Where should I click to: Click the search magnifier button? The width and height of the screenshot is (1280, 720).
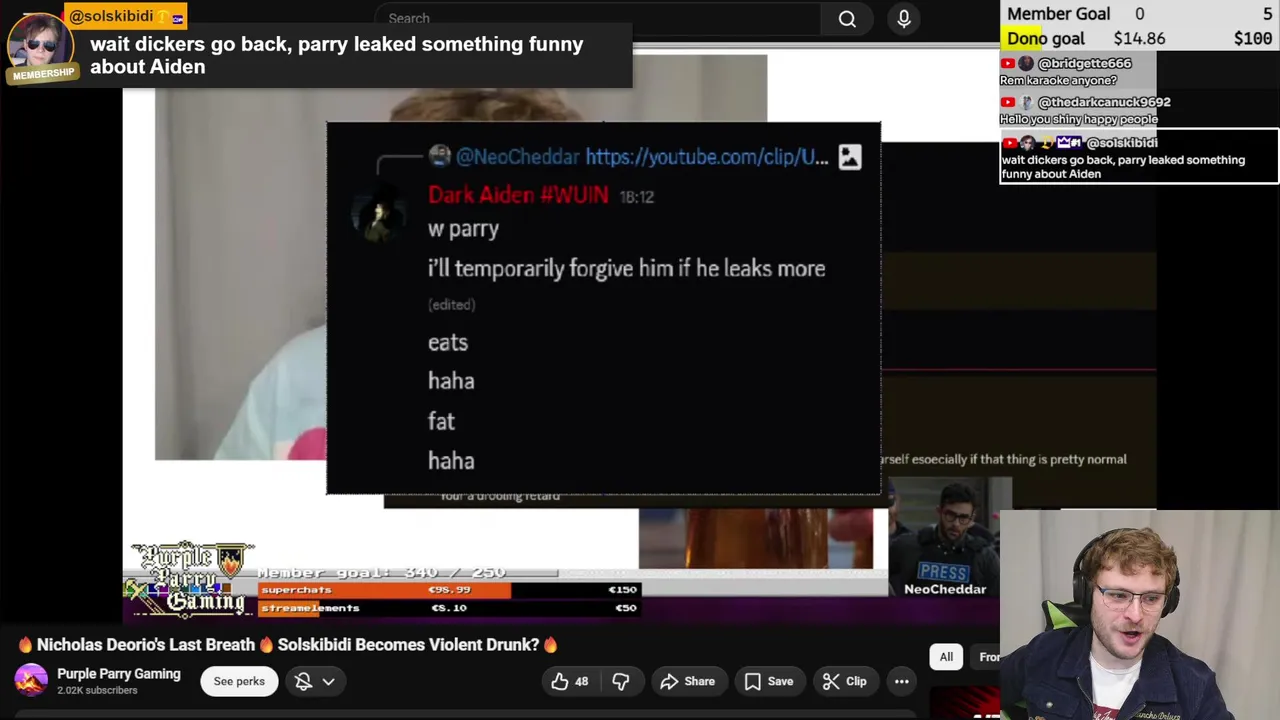(847, 18)
